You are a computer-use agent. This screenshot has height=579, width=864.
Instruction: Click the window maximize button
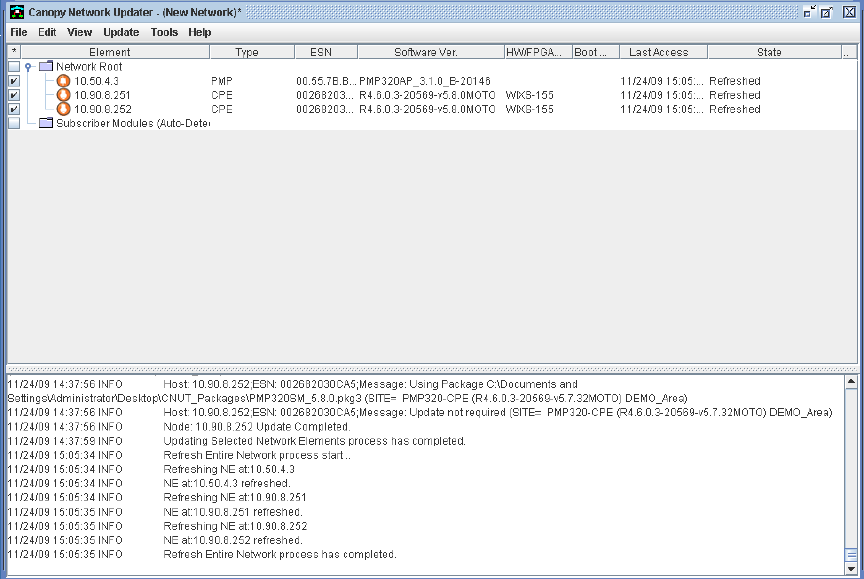827,12
